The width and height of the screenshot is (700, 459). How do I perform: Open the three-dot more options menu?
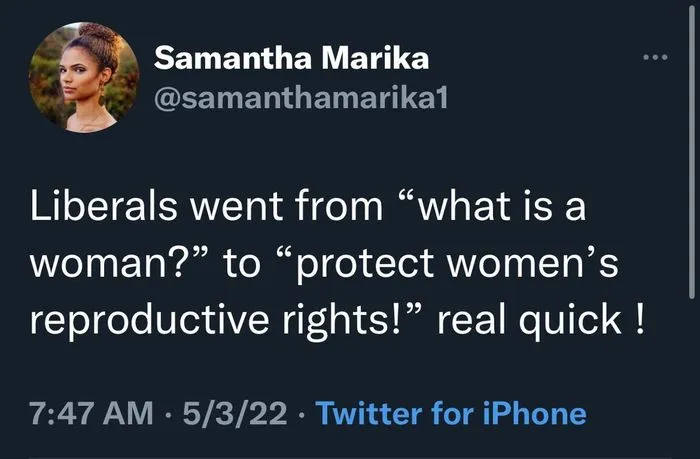(655, 57)
